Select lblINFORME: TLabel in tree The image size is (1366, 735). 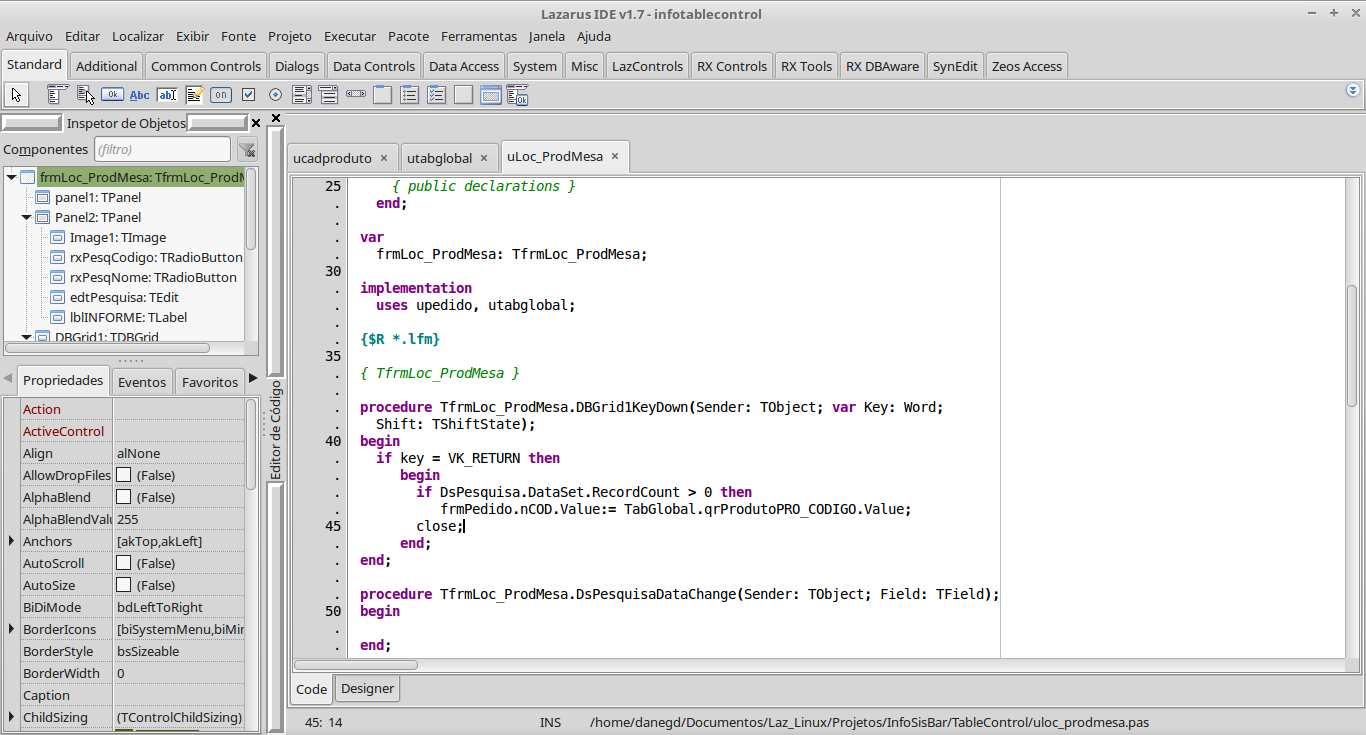tap(128, 317)
